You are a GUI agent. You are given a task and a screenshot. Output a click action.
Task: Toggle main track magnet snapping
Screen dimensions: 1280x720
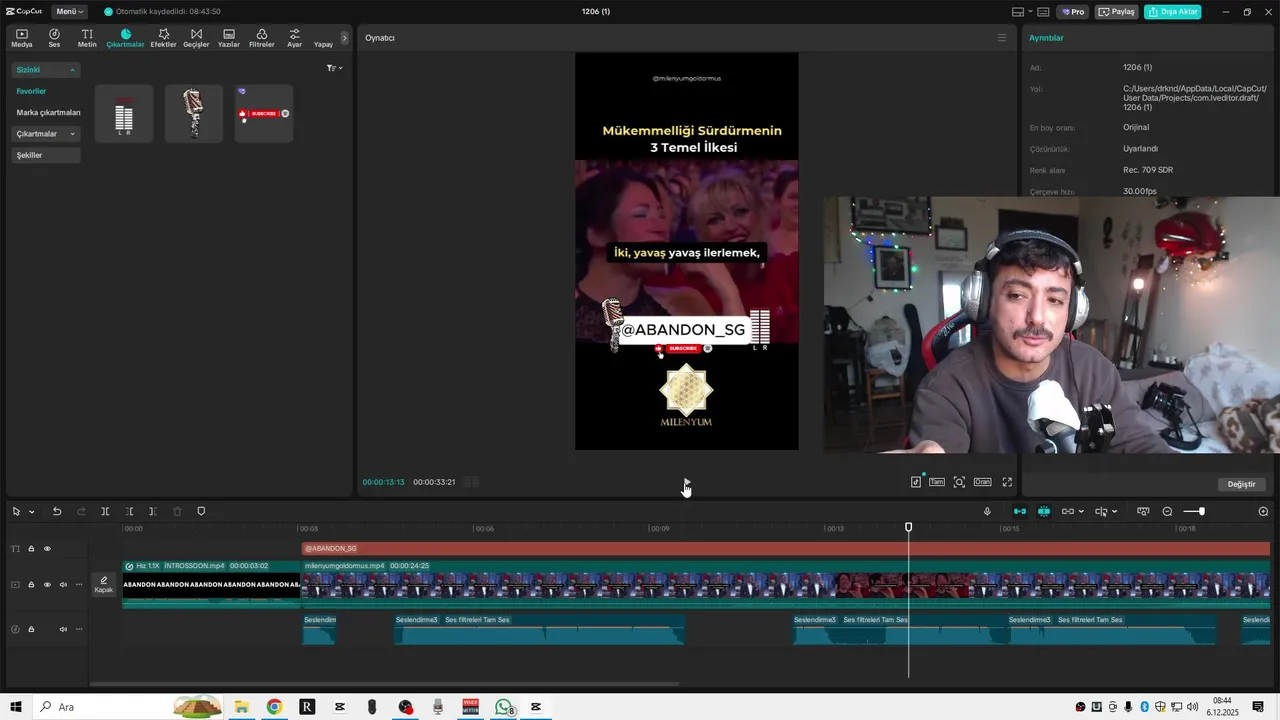pos(1019,512)
